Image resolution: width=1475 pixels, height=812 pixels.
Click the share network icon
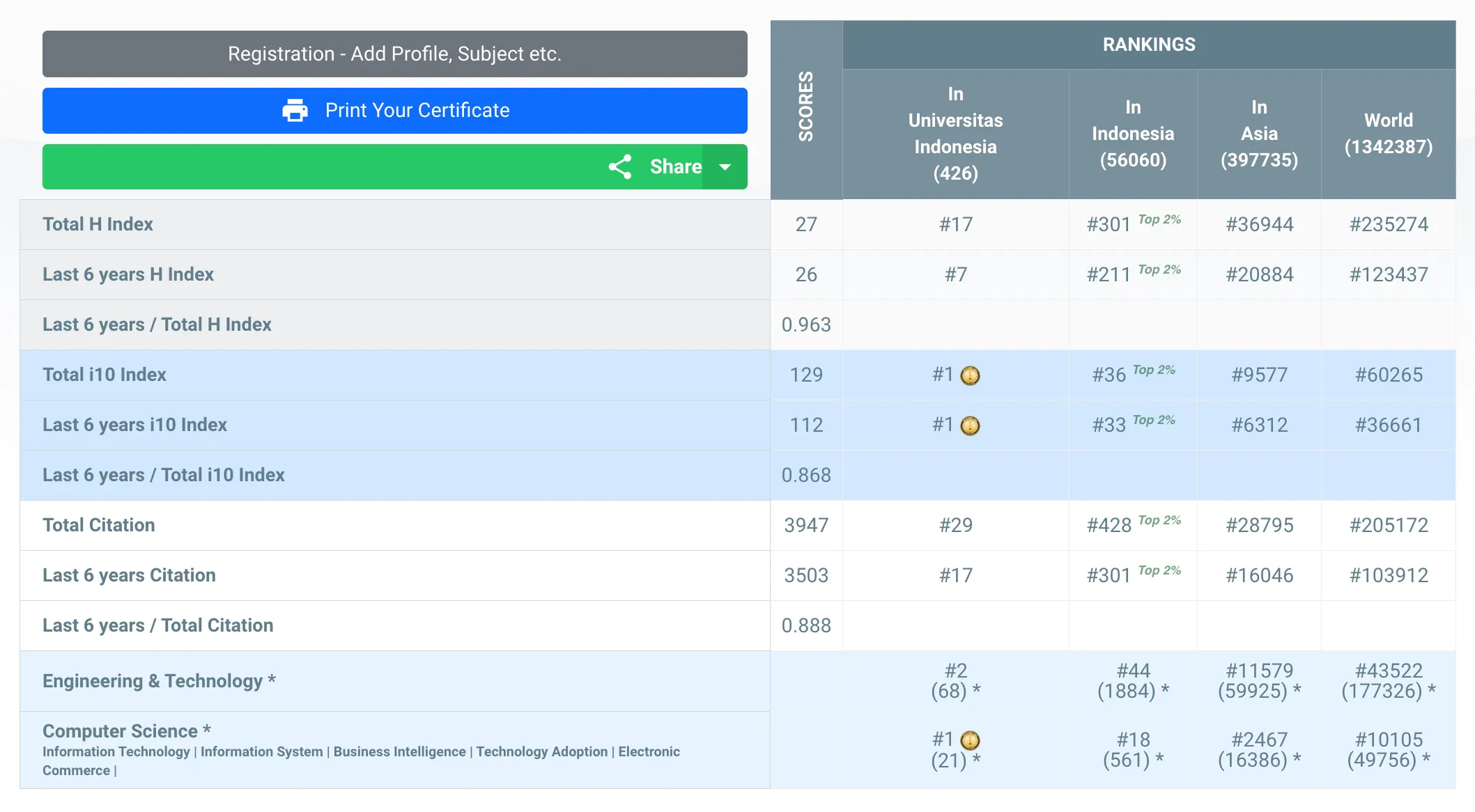pyautogui.click(x=619, y=166)
